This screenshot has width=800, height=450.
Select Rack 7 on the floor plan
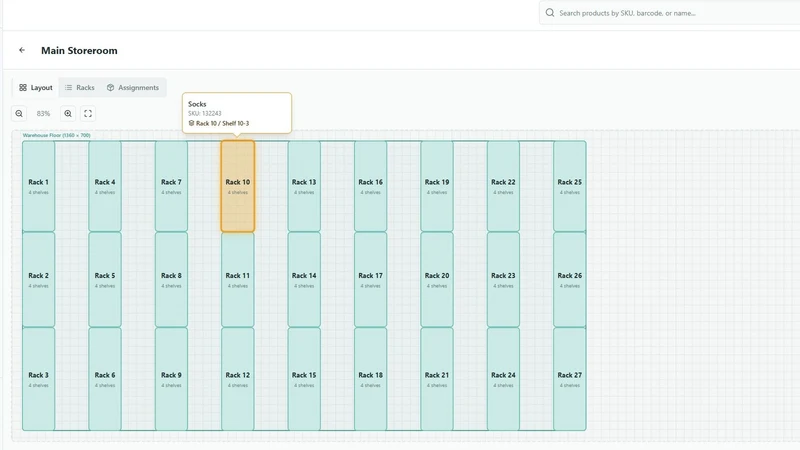(x=171, y=186)
